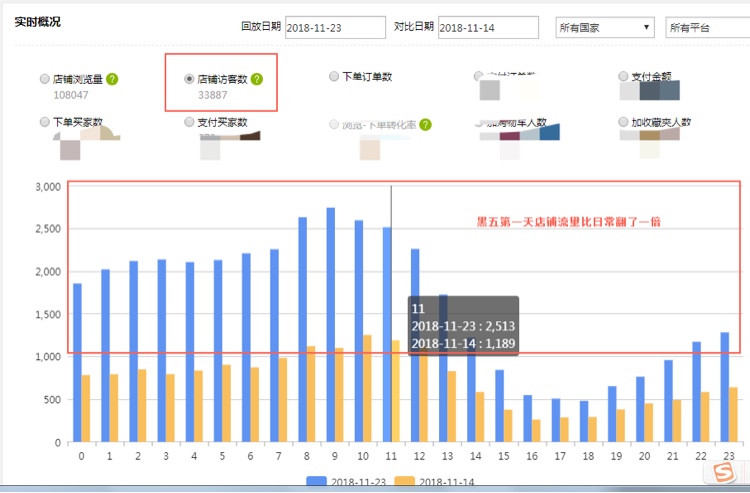Click the 对比日期 date field
Image resolution: width=750 pixels, height=493 pixels.
(488, 27)
